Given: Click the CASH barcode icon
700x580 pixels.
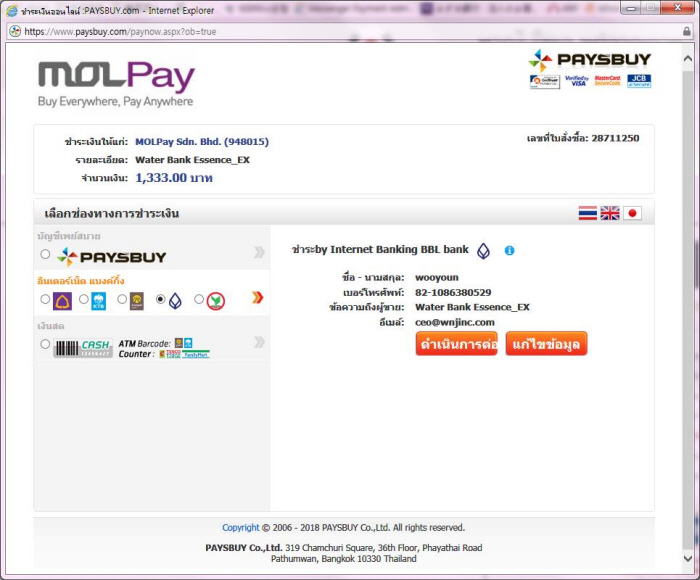Looking at the screenshot, I should (x=83, y=348).
